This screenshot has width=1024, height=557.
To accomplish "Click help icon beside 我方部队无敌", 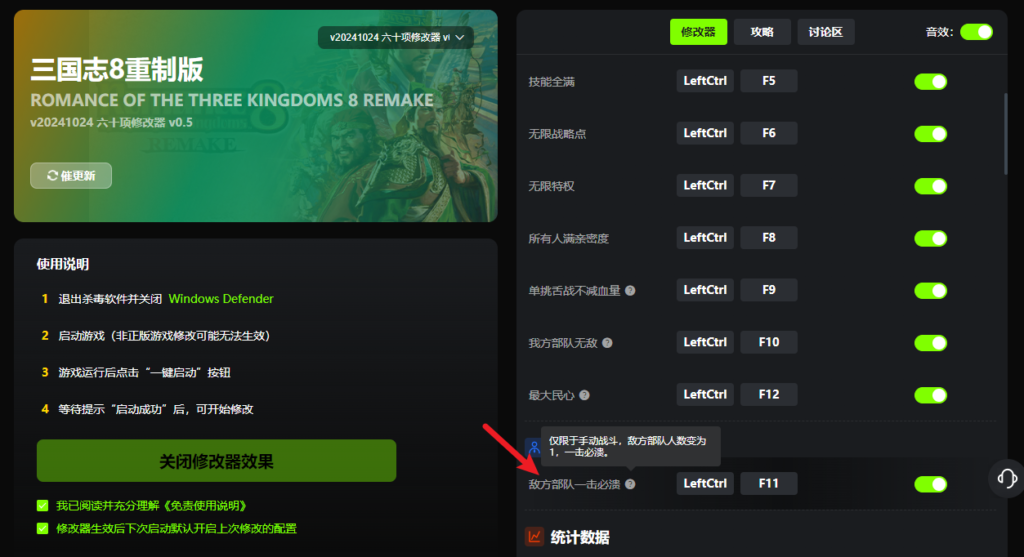I will coord(607,343).
